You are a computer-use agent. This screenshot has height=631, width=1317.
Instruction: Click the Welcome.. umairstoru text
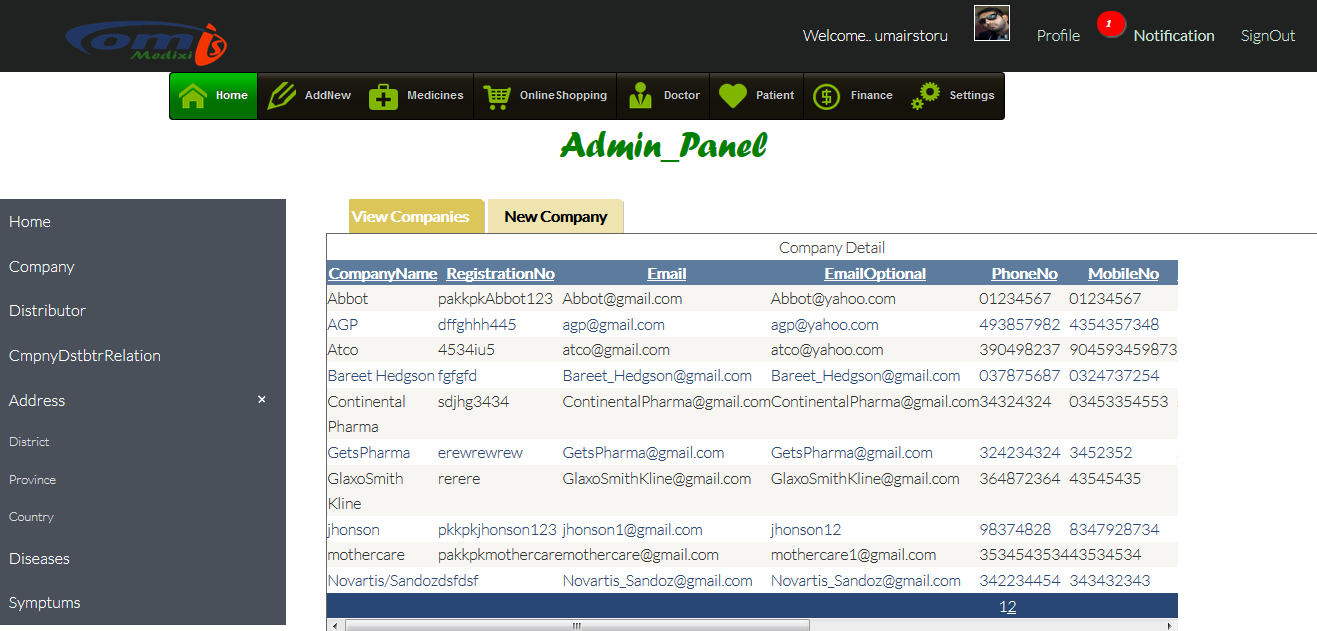click(875, 36)
